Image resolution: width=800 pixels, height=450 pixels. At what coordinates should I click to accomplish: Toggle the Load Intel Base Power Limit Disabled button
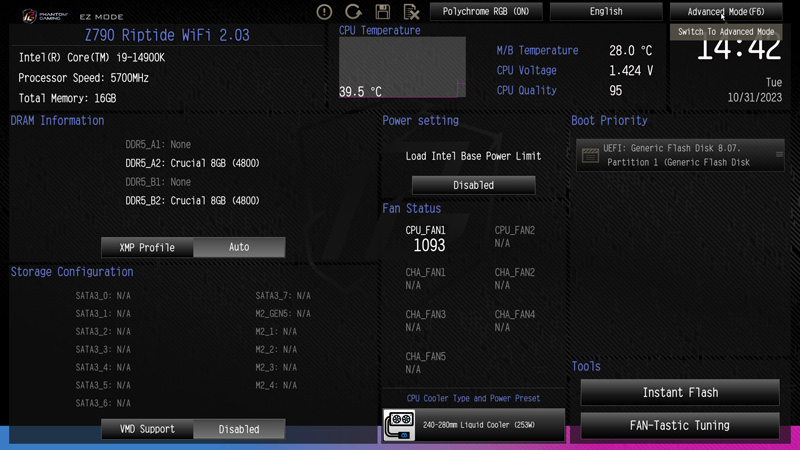(x=473, y=185)
